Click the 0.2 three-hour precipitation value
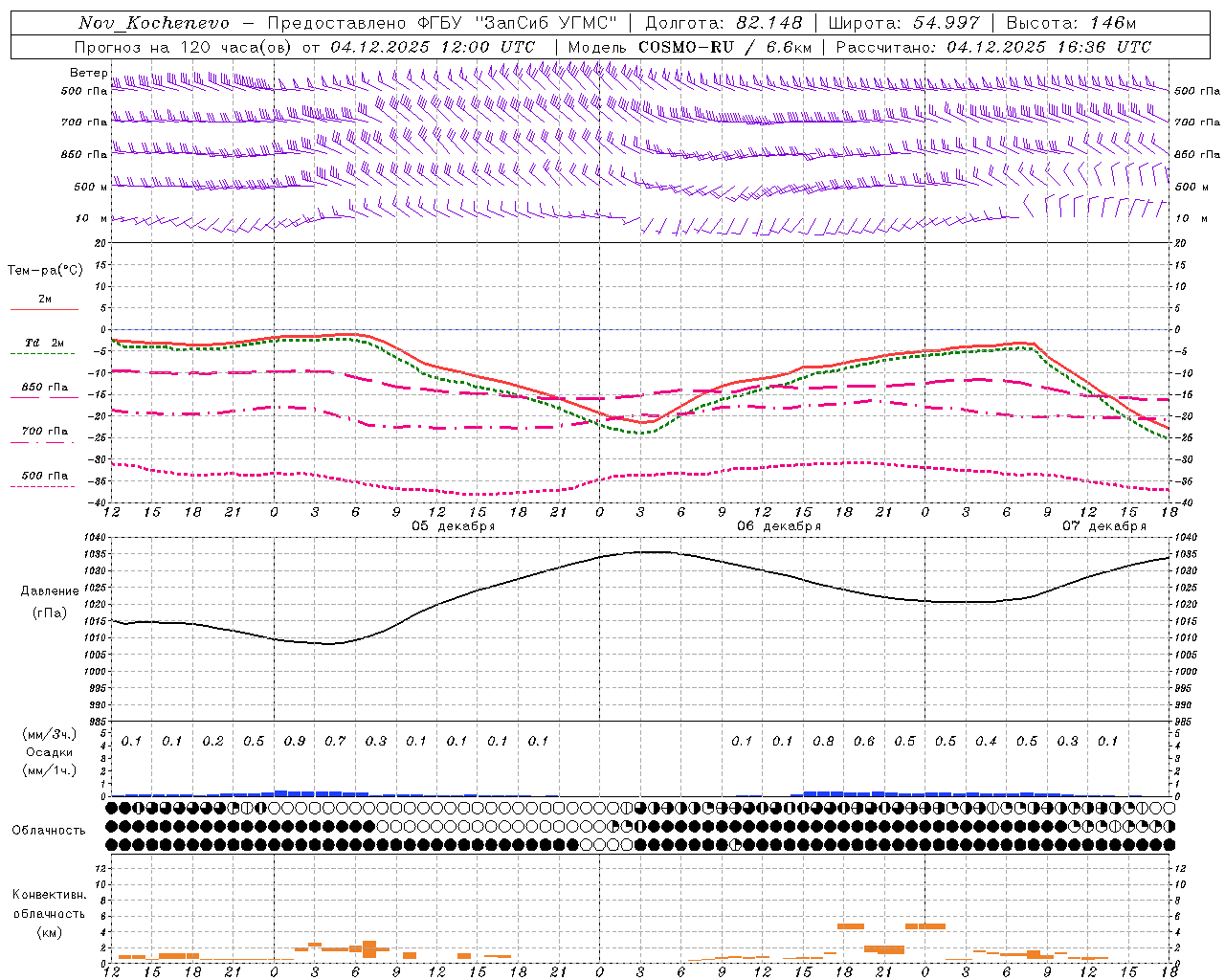The image size is (1225, 980). (212, 742)
